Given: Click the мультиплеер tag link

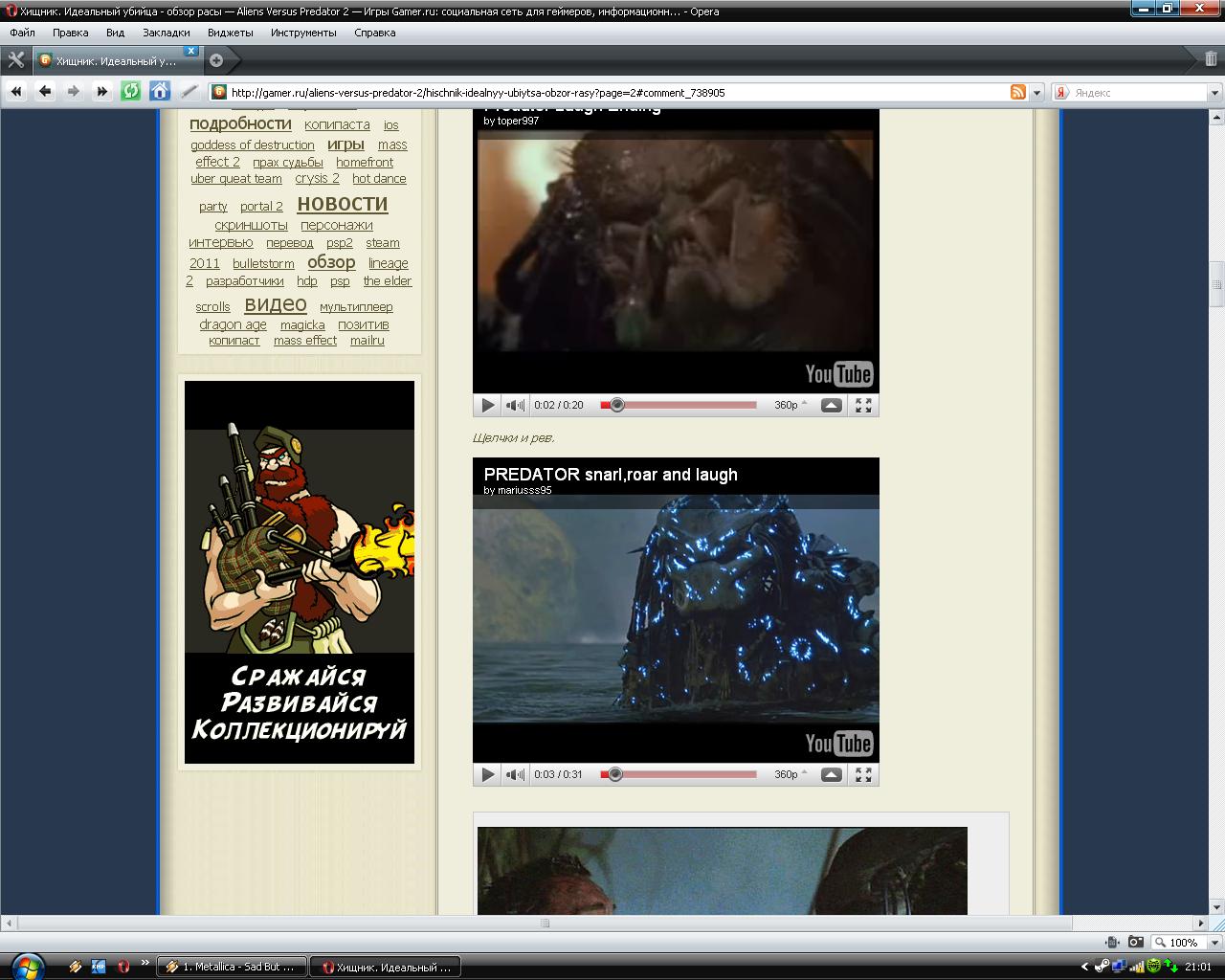Looking at the screenshot, I should pos(356,306).
